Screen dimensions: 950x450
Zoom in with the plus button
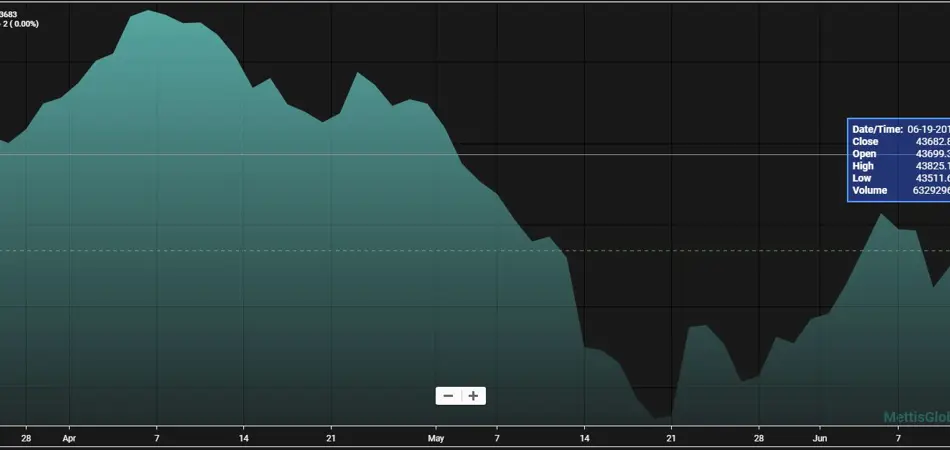pyautogui.click(x=473, y=396)
